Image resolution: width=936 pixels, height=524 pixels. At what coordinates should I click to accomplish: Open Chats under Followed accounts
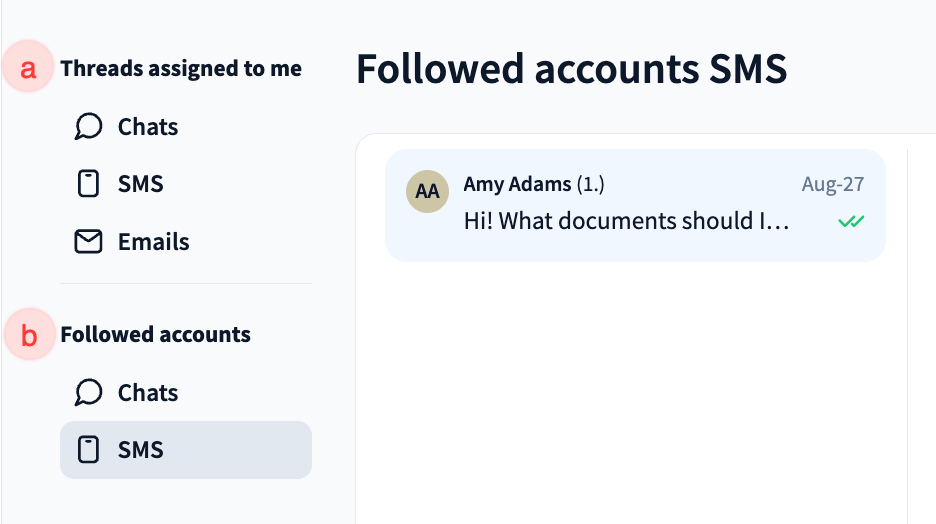(148, 393)
